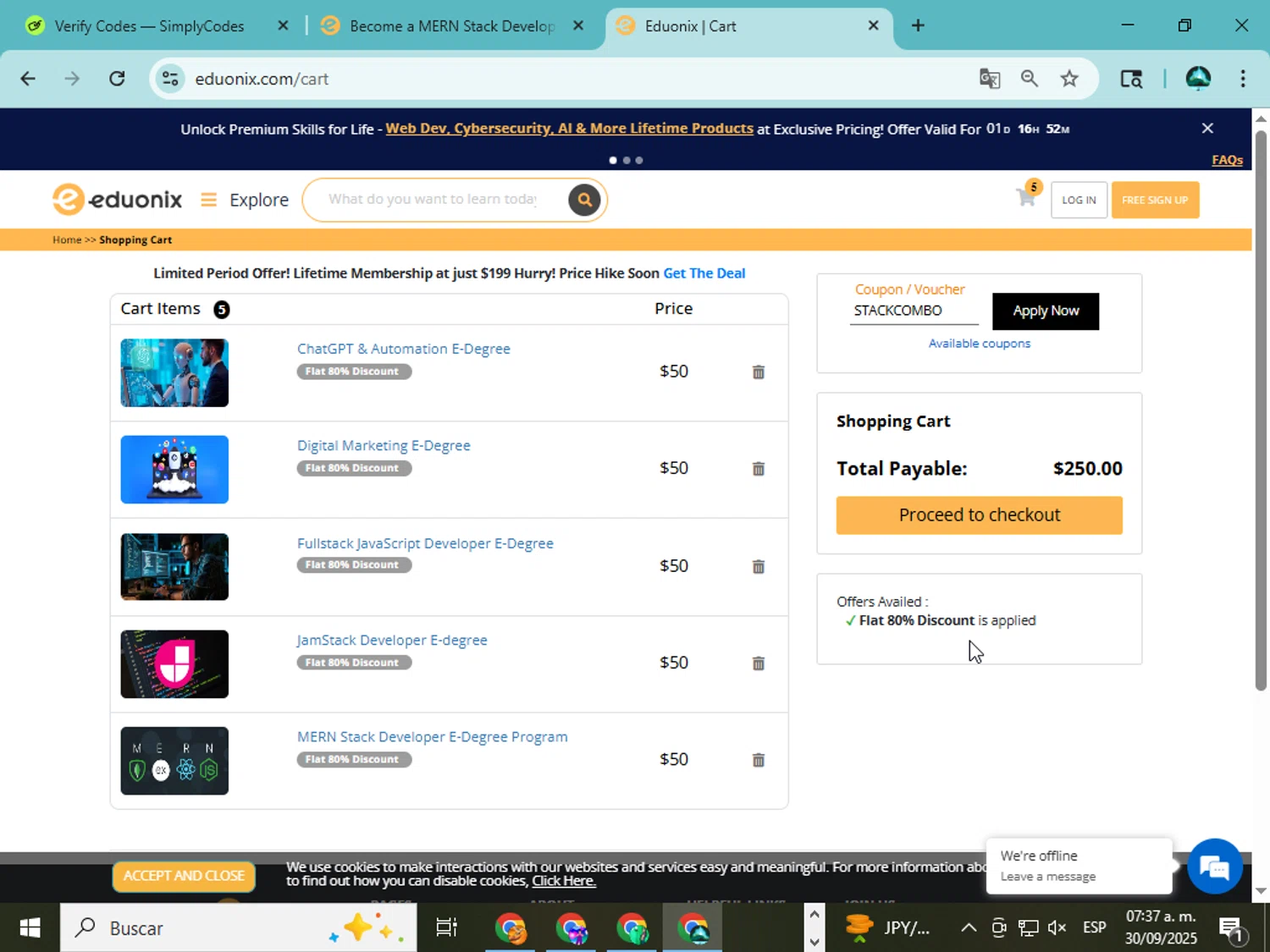The image size is (1270, 952).
Task: Click the LOG IN button
Action: coord(1079,200)
